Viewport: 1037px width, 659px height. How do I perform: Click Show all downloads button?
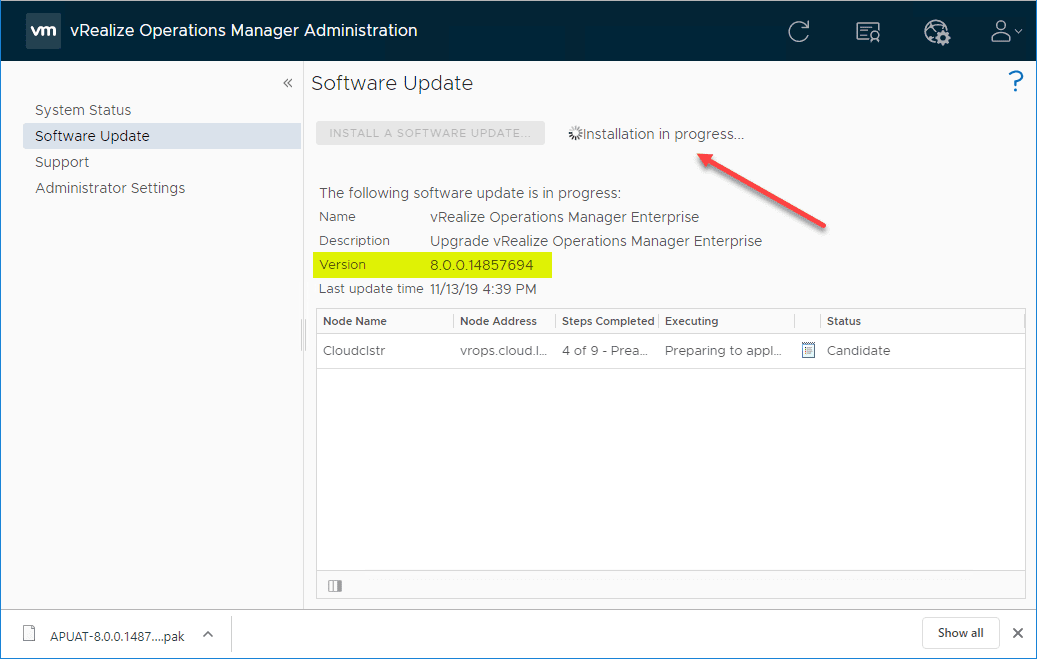pyautogui.click(x=960, y=633)
